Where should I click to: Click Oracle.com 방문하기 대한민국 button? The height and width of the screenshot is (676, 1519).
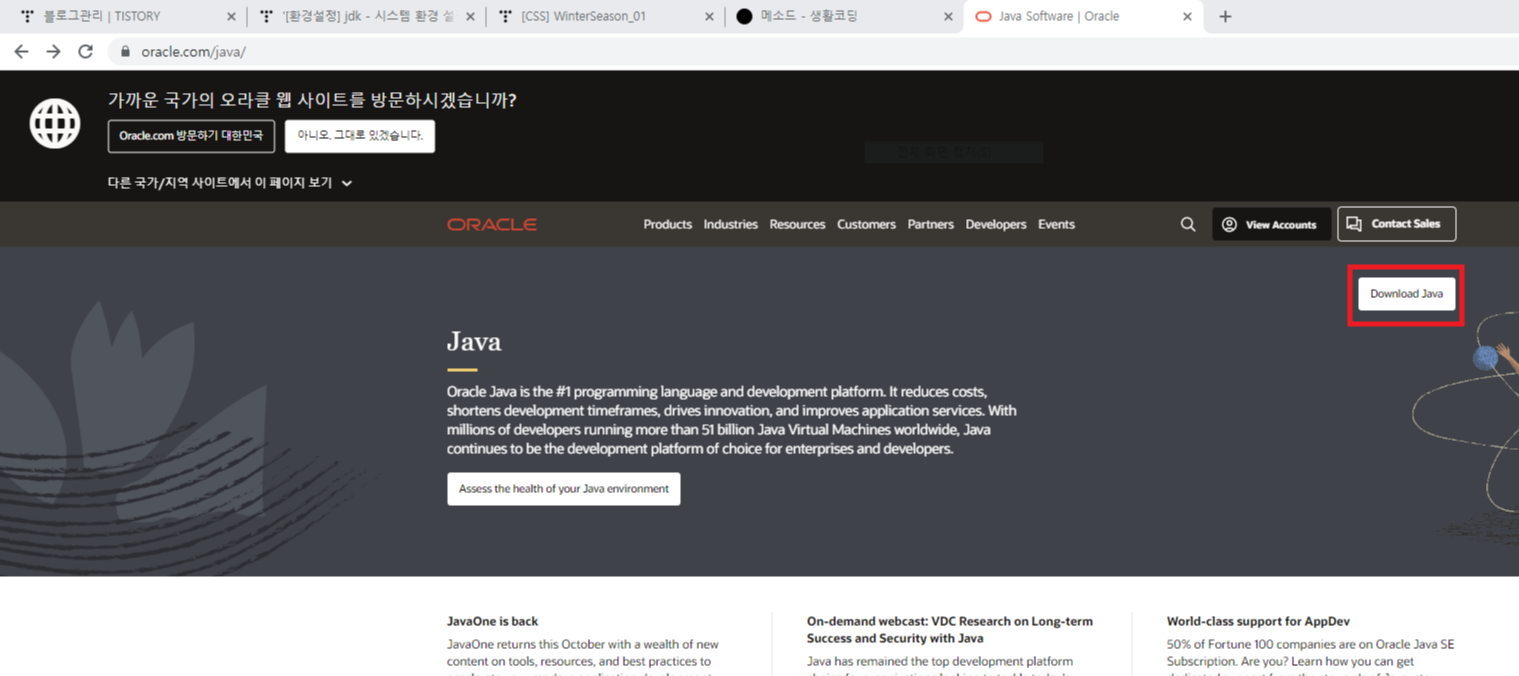(x=191, y=136)
